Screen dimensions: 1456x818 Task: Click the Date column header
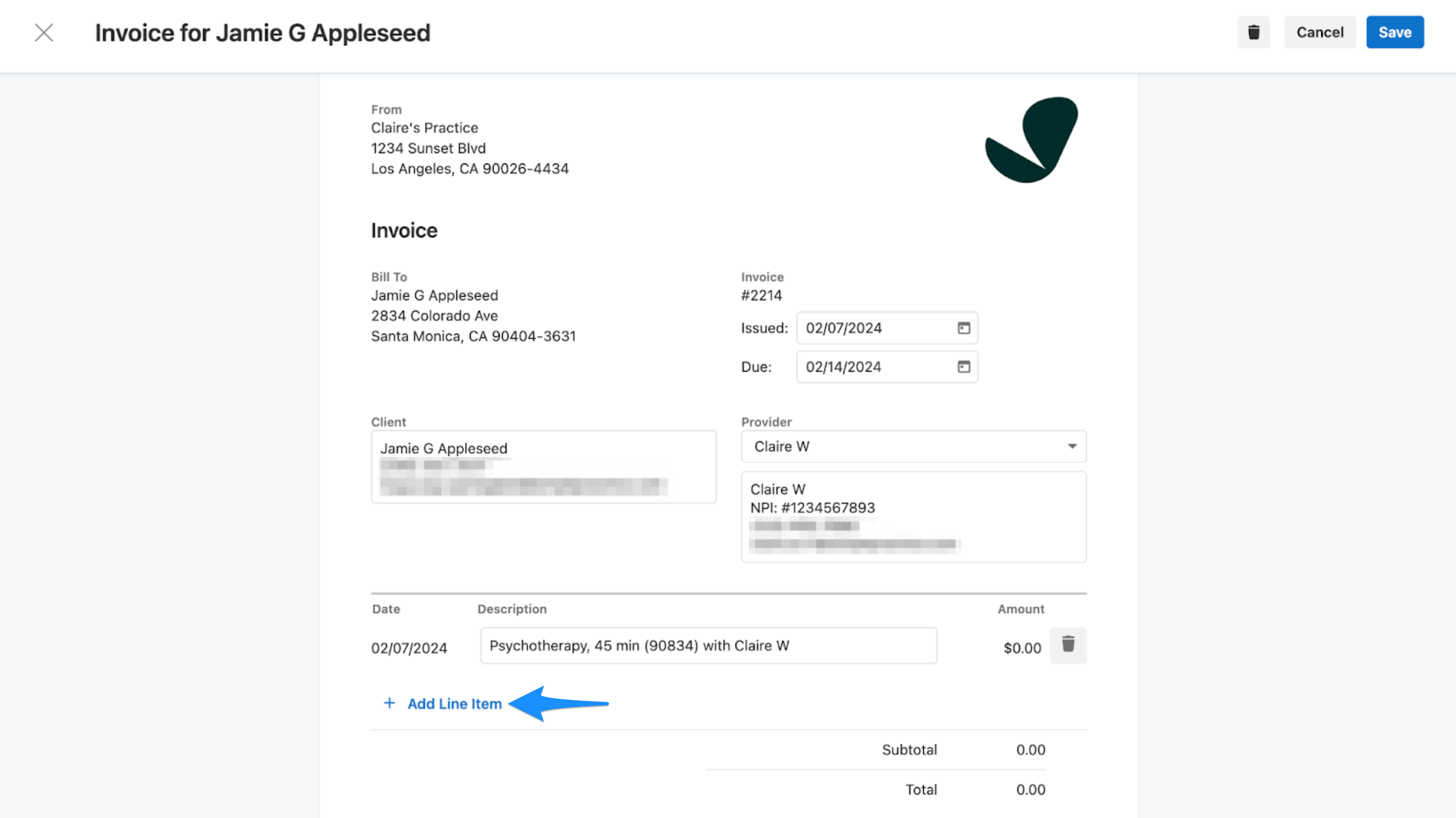[385, 609]
